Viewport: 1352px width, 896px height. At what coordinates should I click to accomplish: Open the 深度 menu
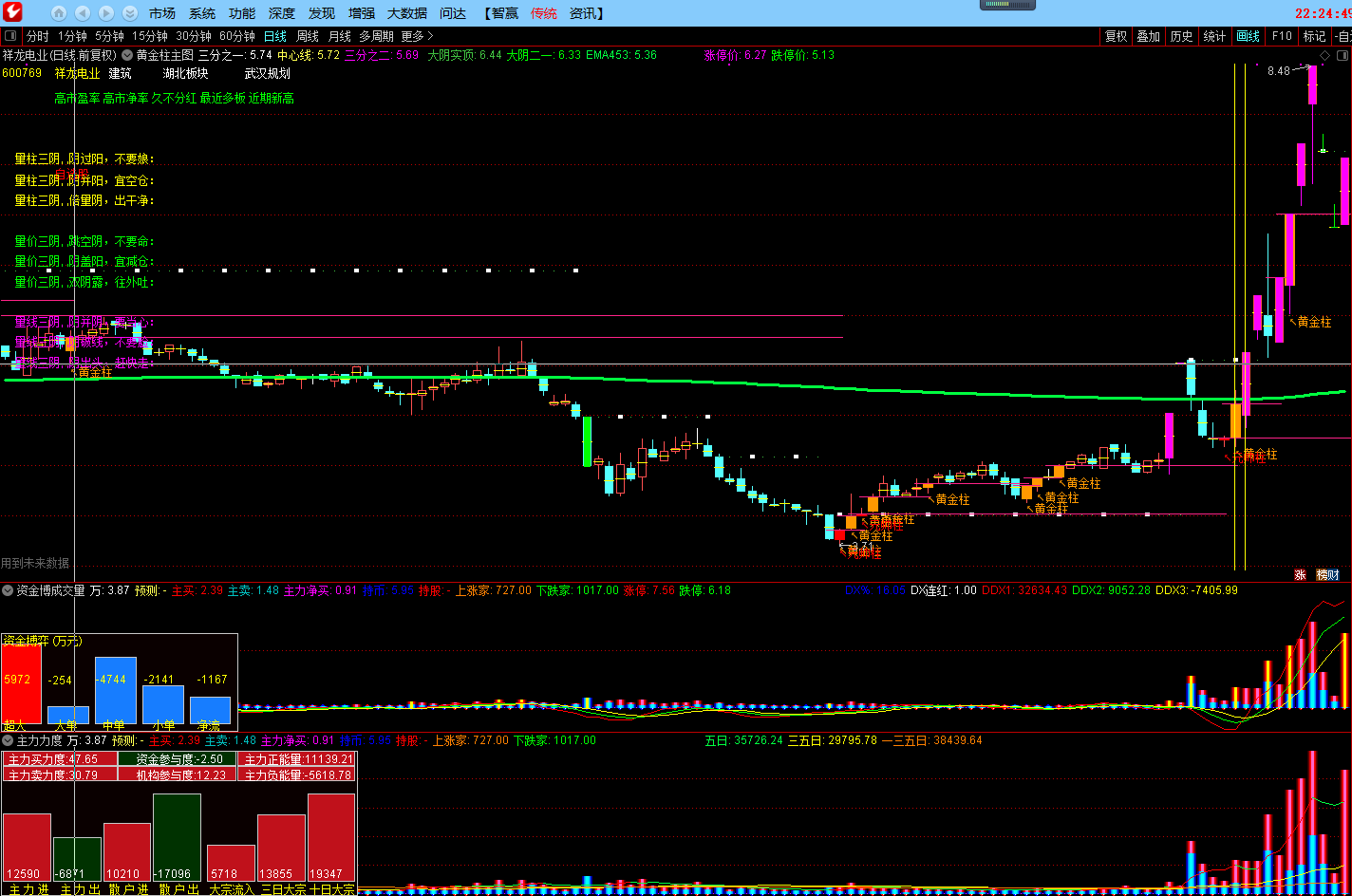pyautogui.click(x=282, y=13)
